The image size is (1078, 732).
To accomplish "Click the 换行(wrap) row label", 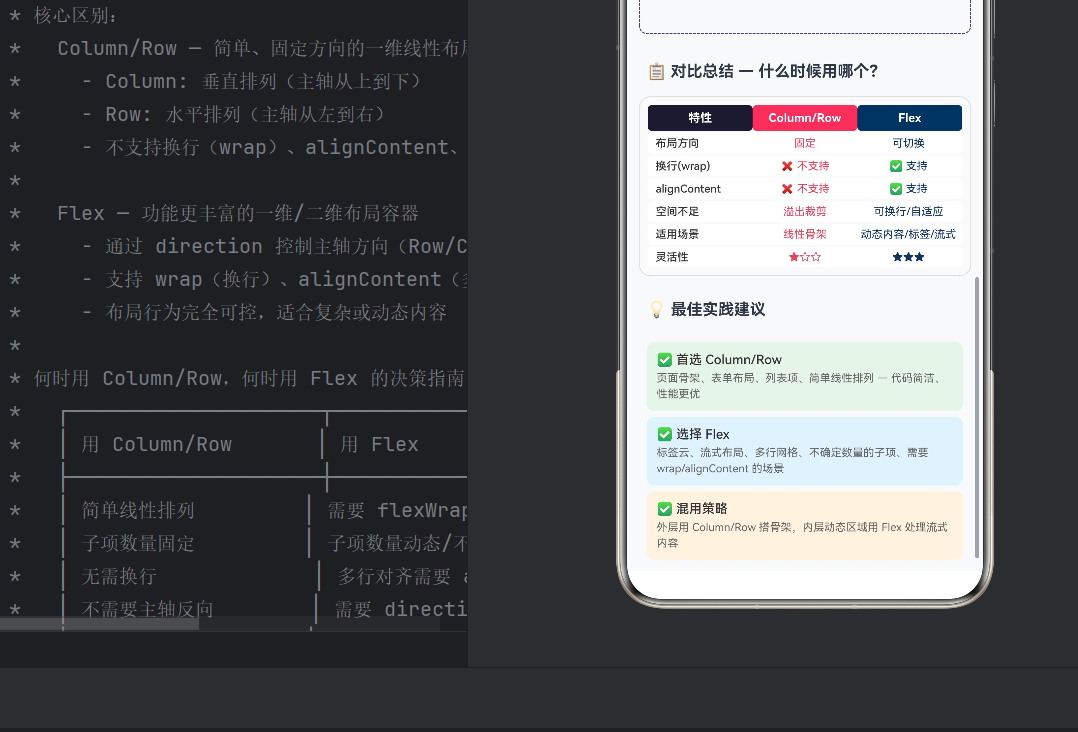I will (x=683, y=166).
